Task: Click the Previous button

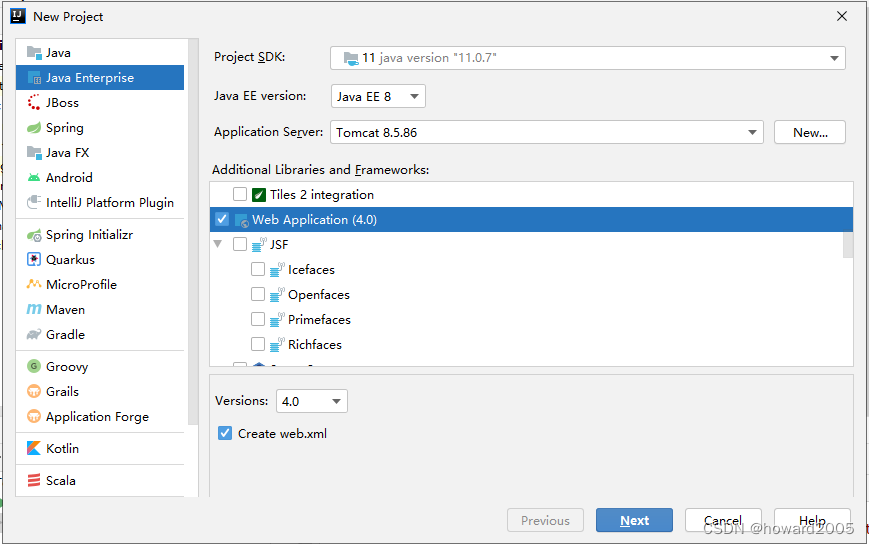Action: click(x=545, y=520)
